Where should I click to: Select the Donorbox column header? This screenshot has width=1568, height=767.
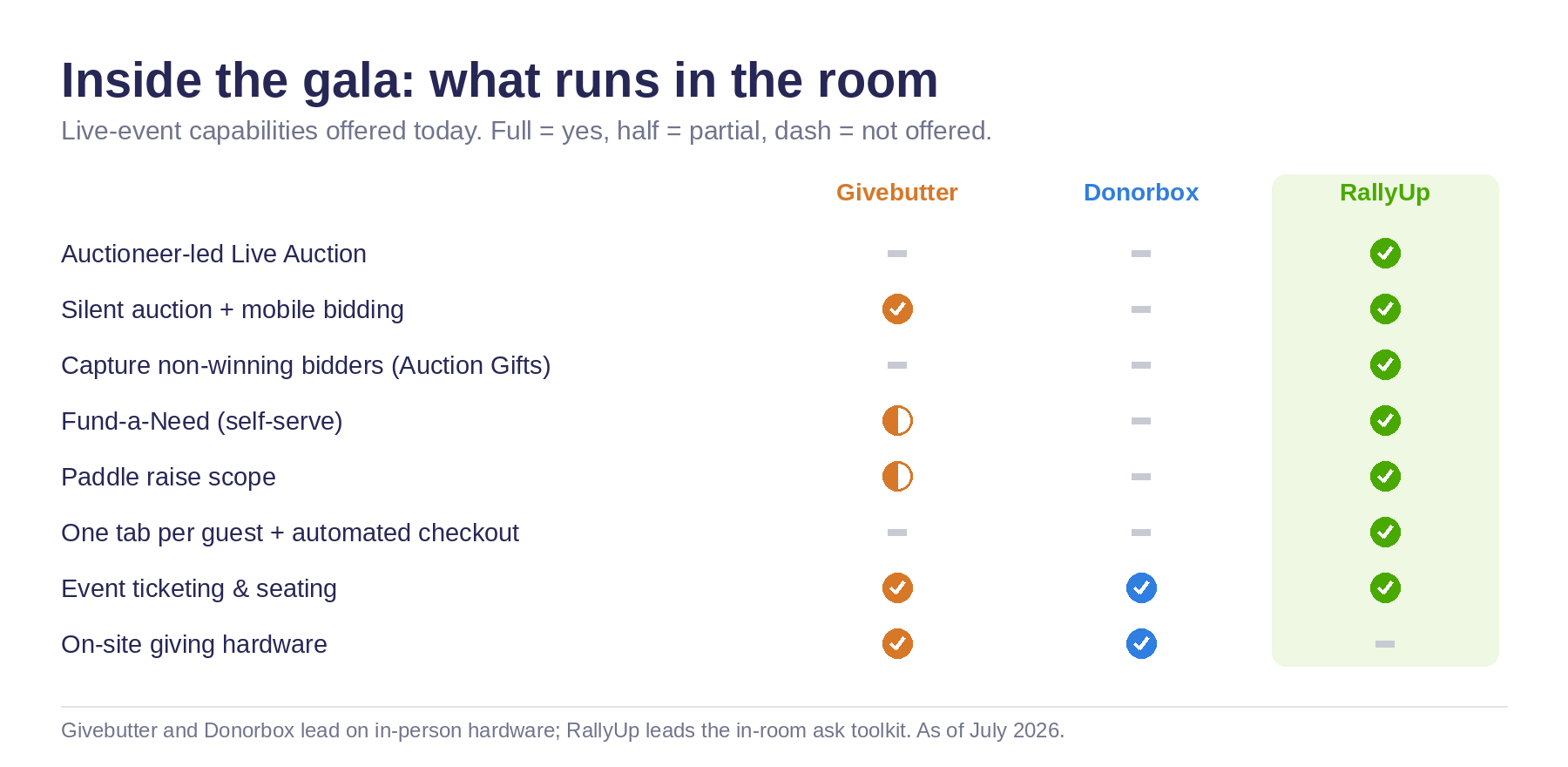pos(1141,193)
